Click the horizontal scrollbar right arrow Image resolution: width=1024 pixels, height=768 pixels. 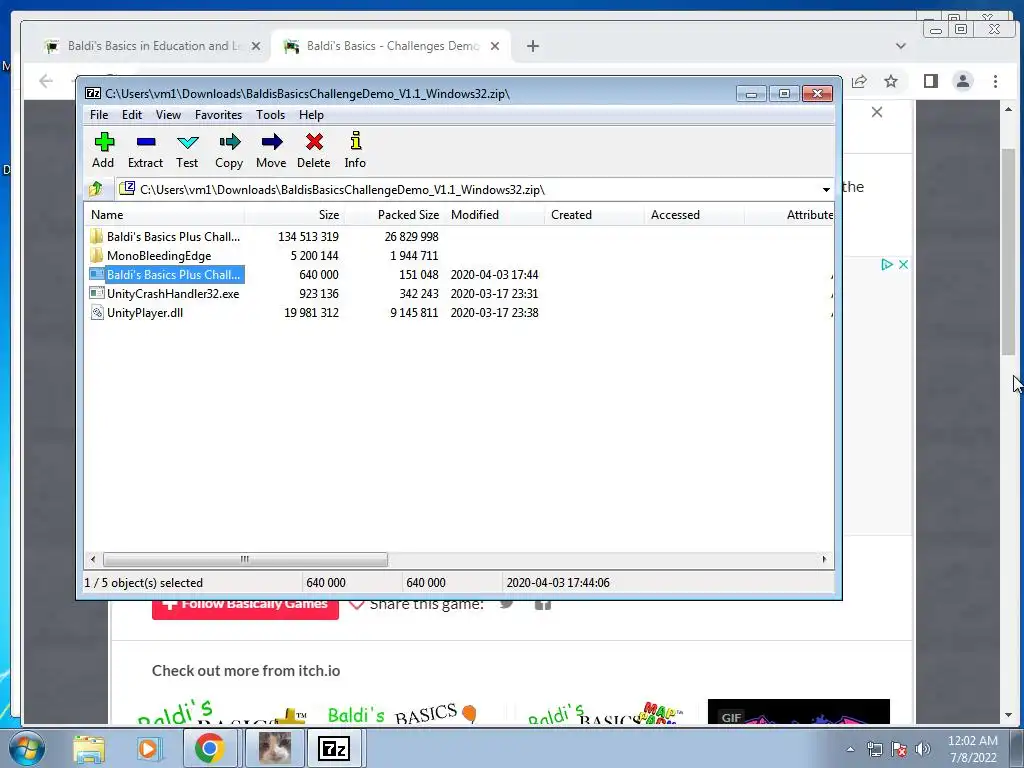pos(824,559)
